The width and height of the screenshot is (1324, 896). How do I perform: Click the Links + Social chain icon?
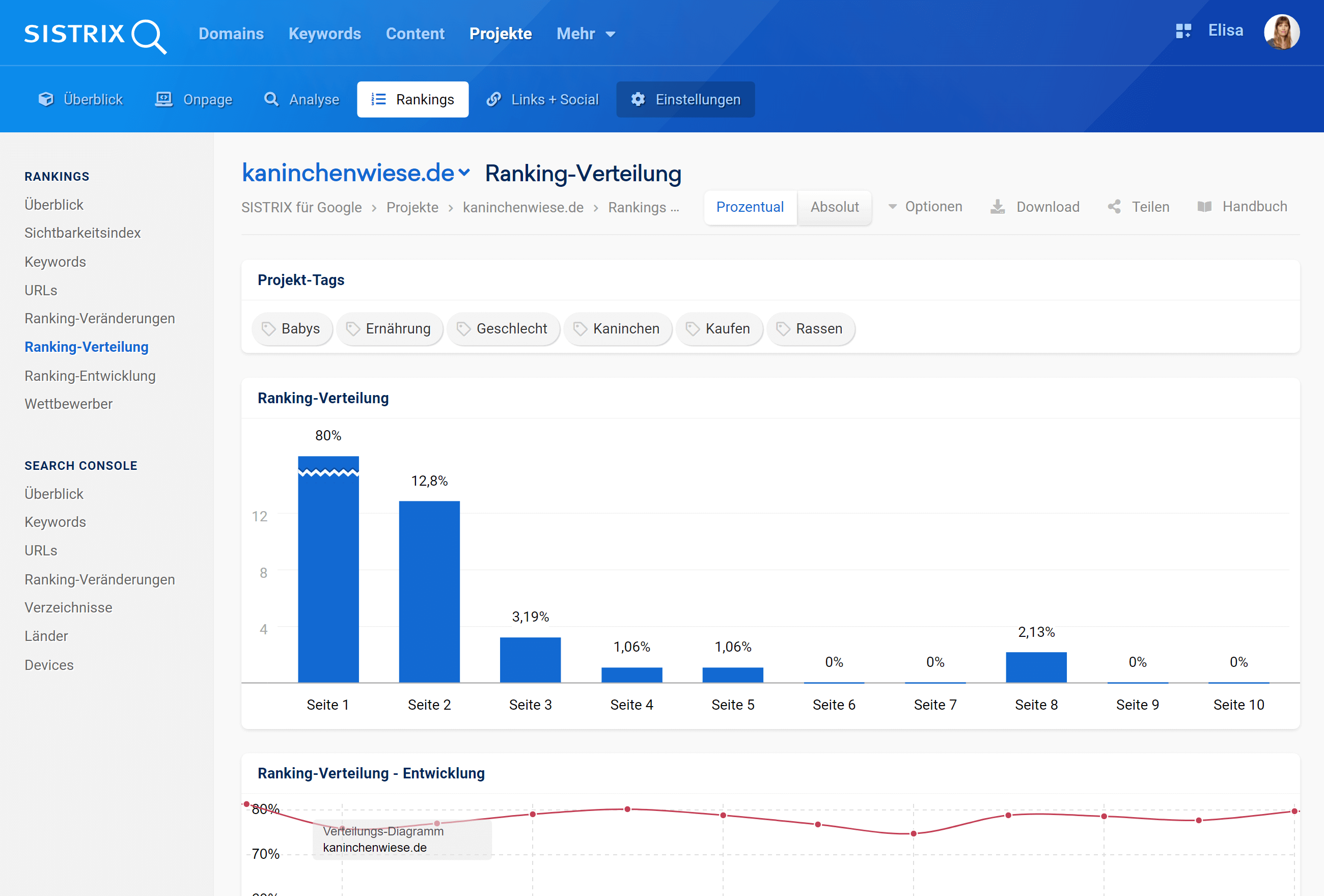[494, 99]
